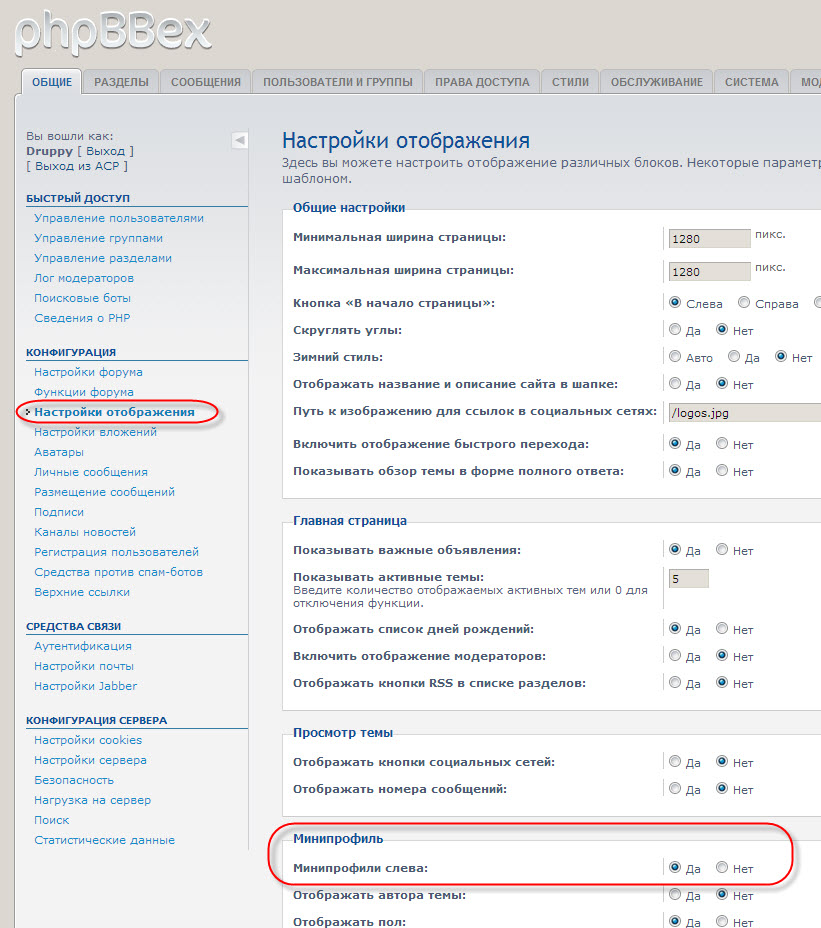Go to the Обслуживание tab
This screenshot has width=821, height=928.
(656, 82)
